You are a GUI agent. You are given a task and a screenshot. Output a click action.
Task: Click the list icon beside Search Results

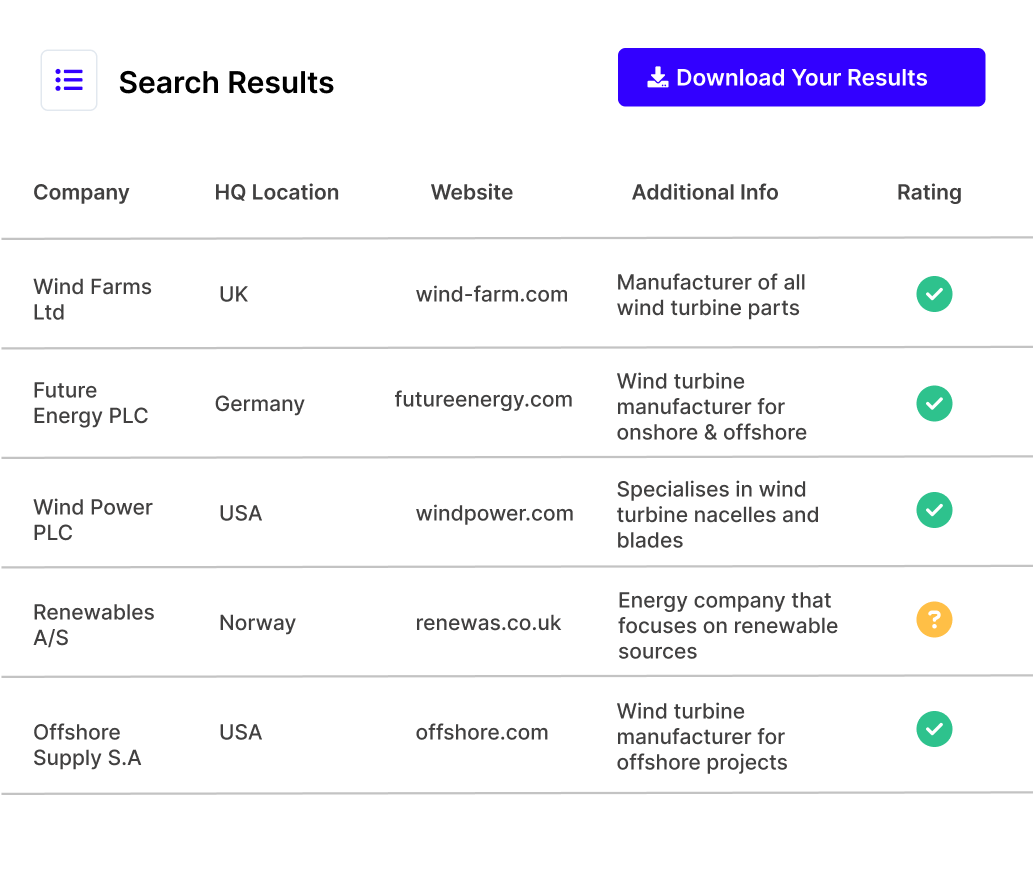[x=68, y=80]
